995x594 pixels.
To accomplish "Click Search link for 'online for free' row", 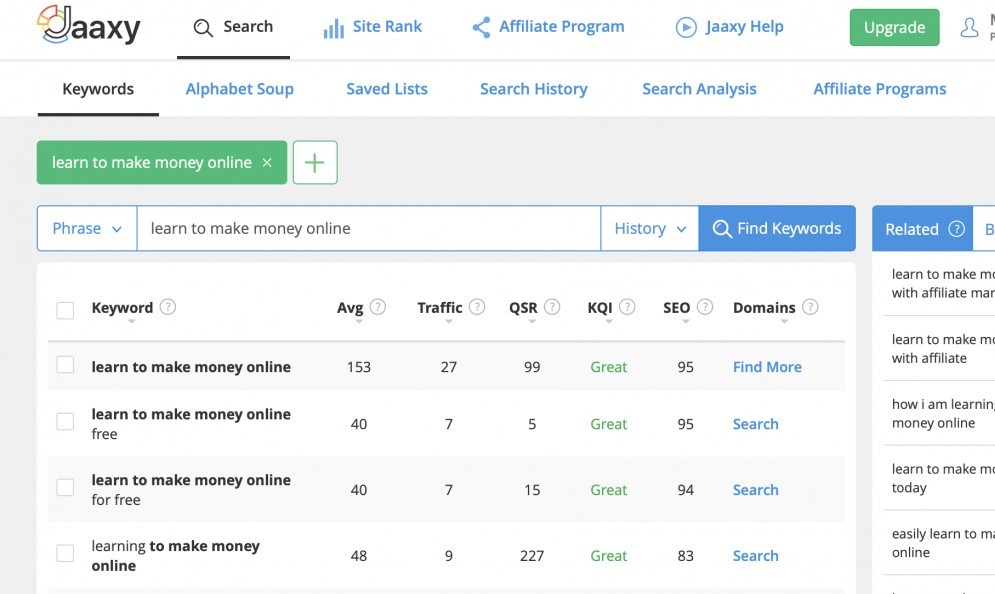I will tap(755, 490).
